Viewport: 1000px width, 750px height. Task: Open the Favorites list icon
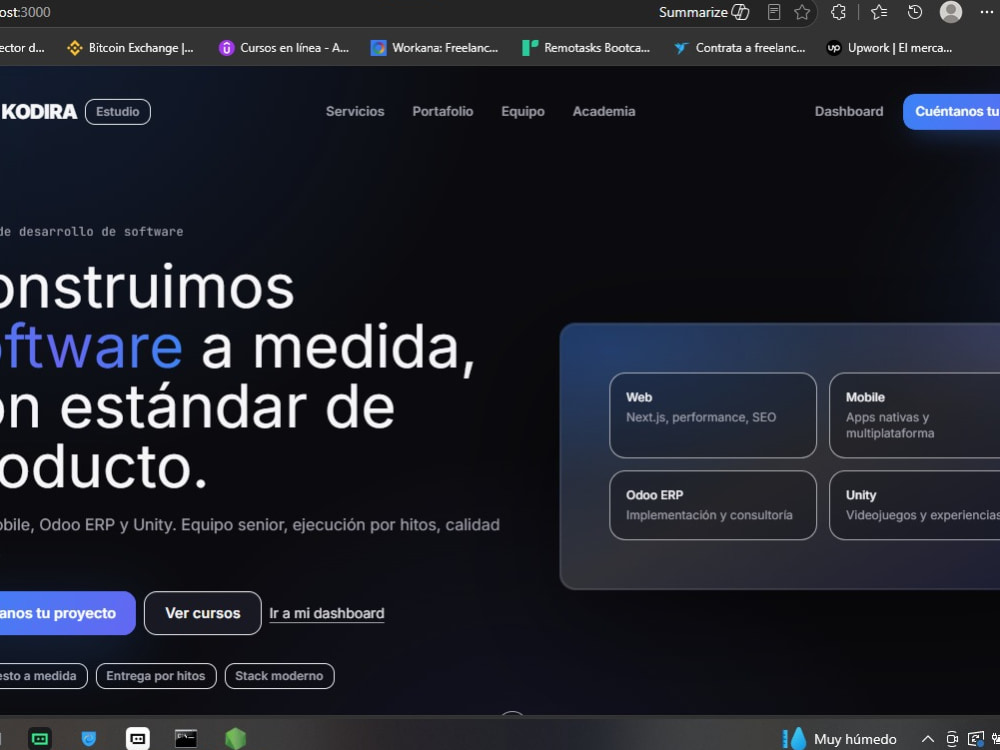point(879,12)
